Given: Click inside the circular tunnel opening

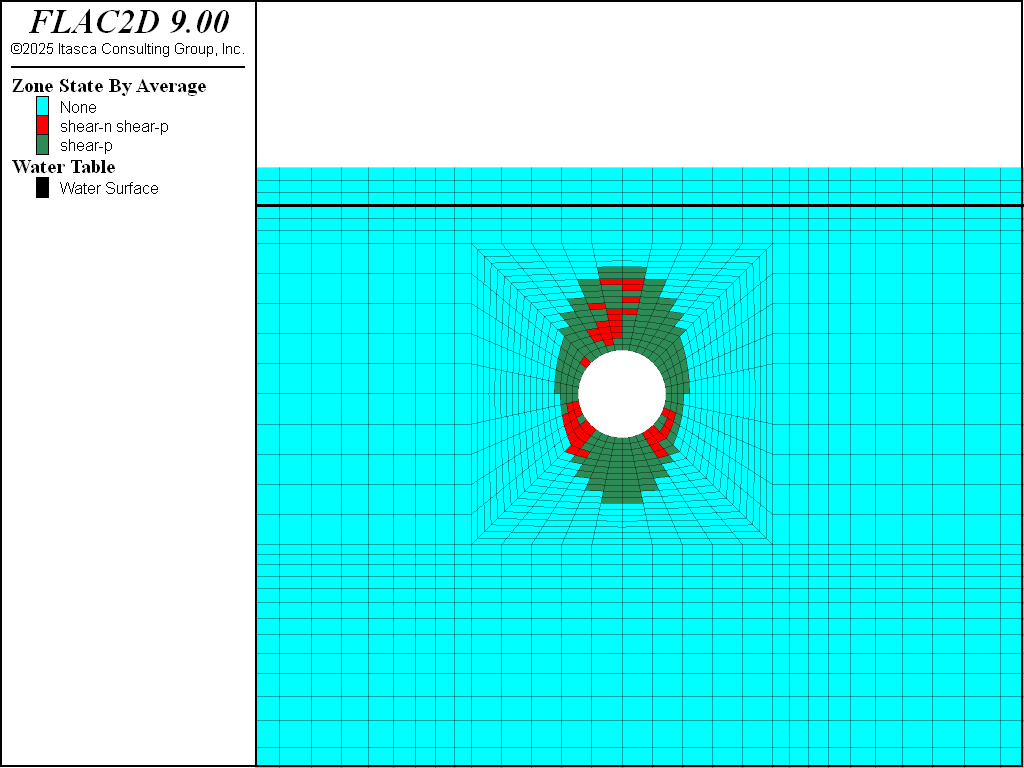Looking at the screenshot, I should click(622, 394).
